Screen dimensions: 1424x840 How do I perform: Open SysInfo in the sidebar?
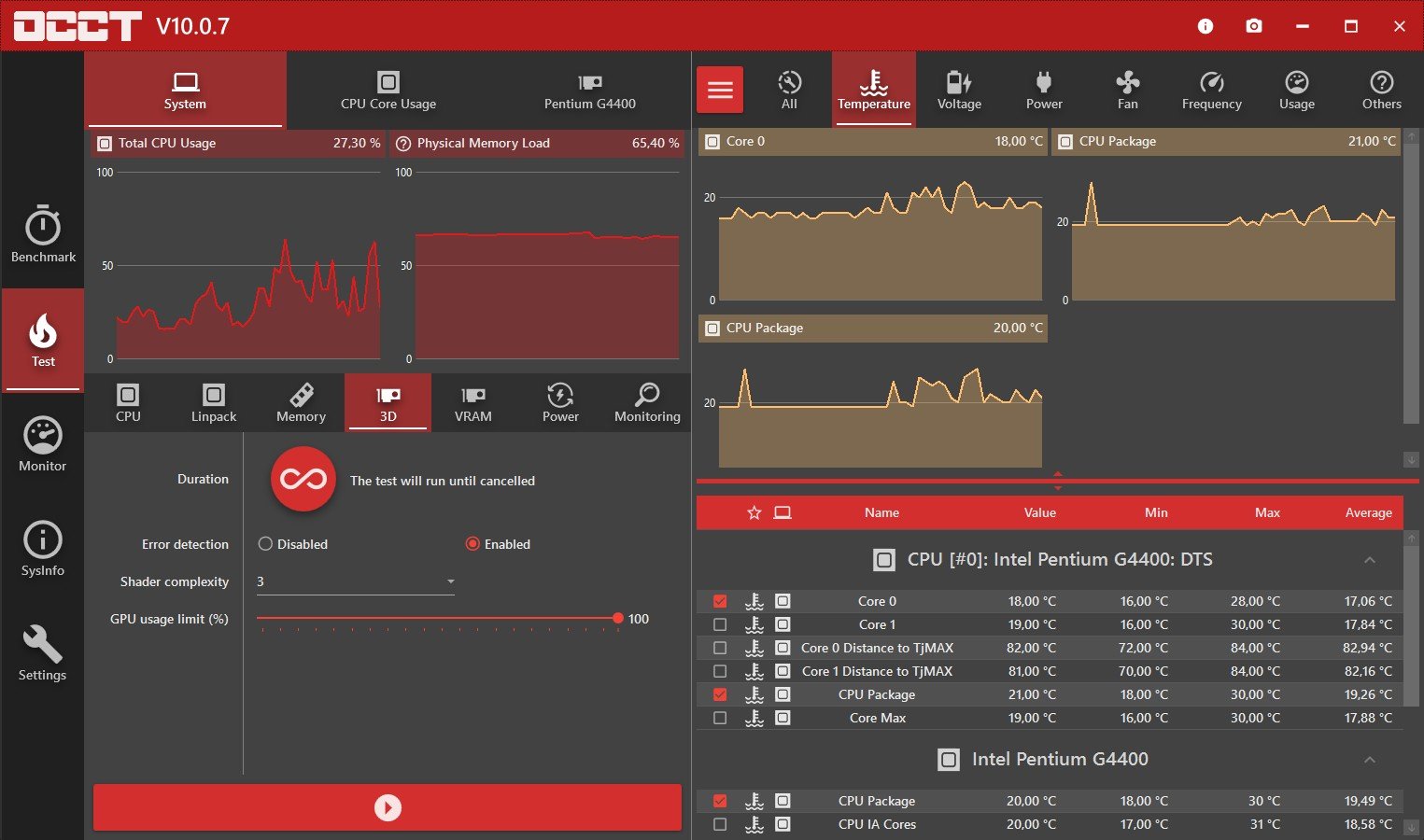pos(43,549)
